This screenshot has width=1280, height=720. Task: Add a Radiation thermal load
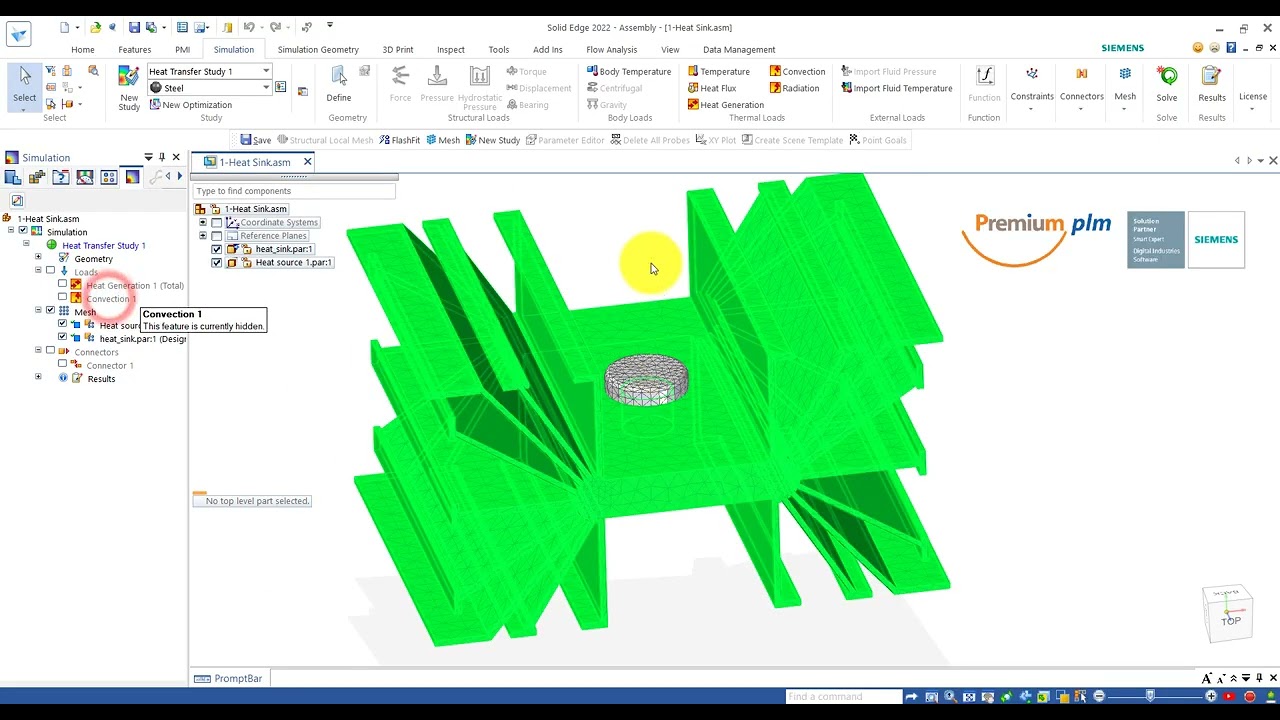point(794,88)
